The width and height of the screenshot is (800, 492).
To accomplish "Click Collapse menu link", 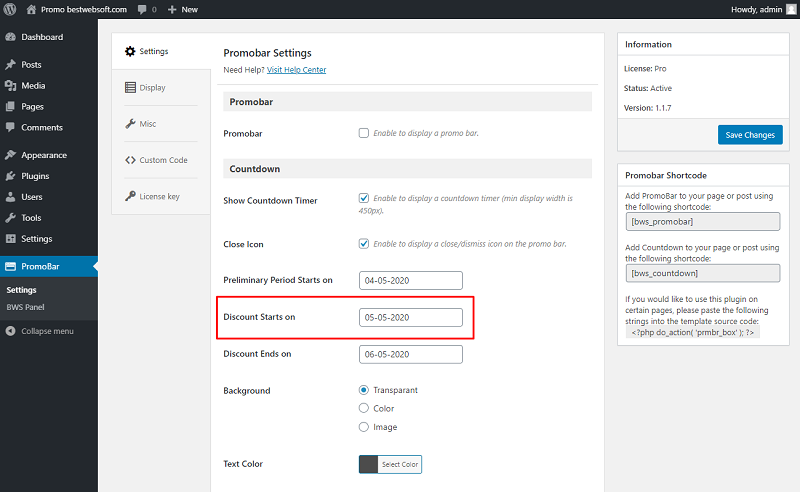I will coord(47,331).
